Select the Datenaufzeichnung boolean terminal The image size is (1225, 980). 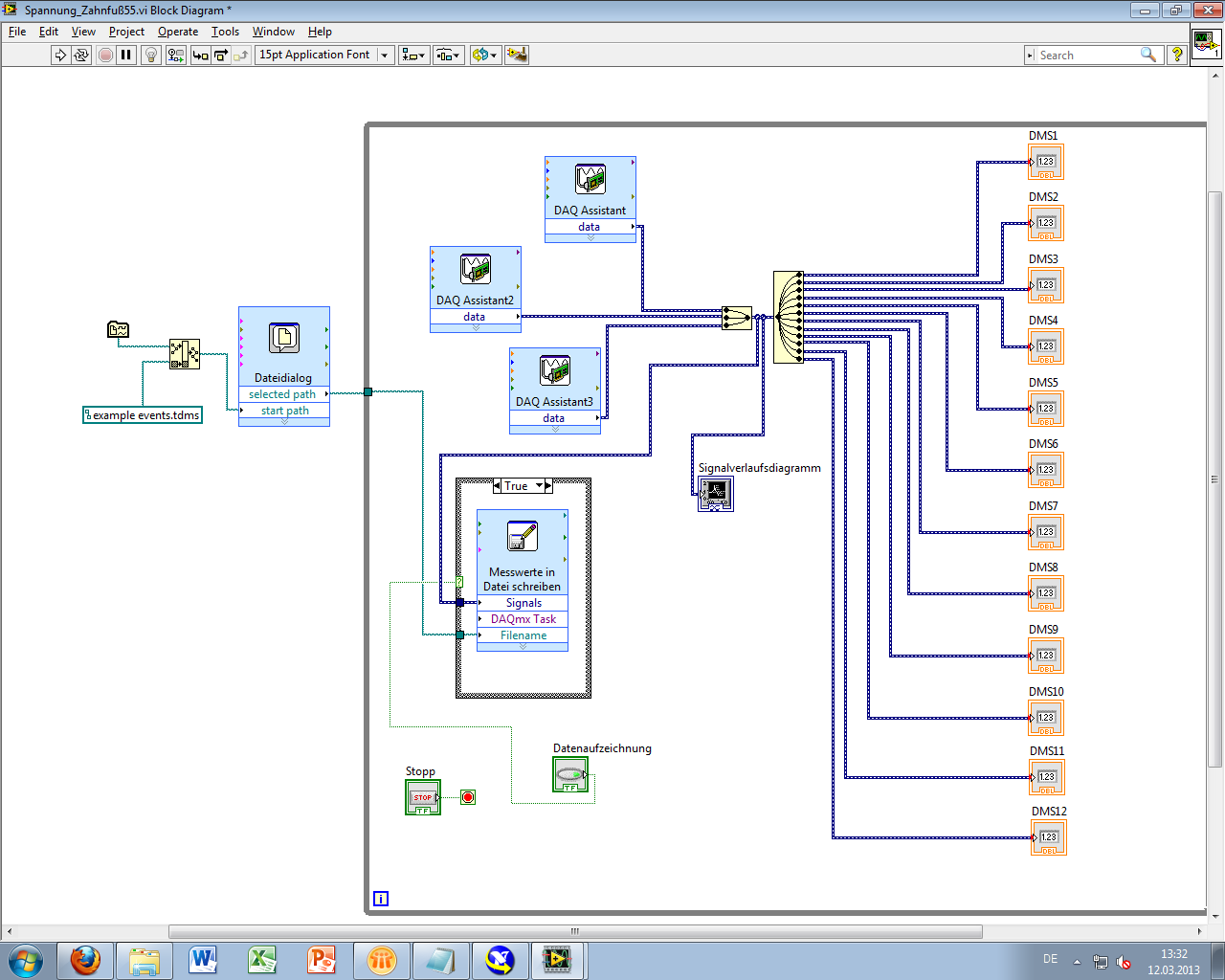[x=570, y=774]
